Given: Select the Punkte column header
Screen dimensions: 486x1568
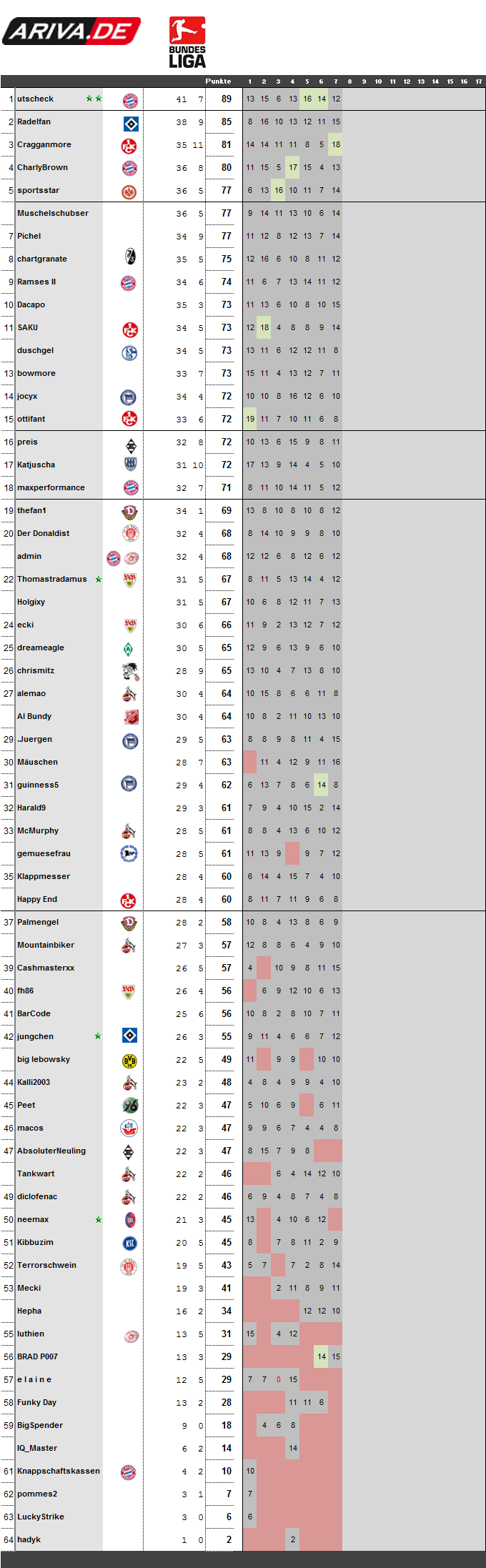Looking at the screenshot, I should [218, 81].
